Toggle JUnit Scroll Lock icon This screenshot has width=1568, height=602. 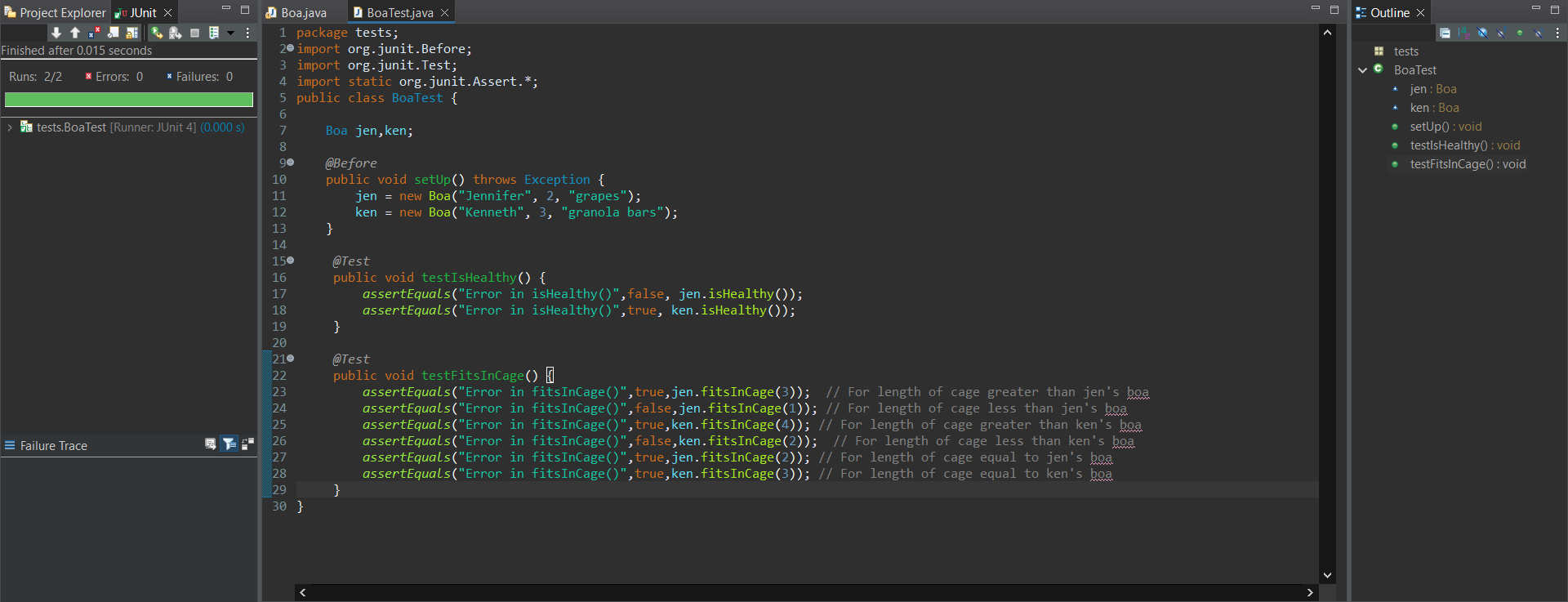pos(131,33)
